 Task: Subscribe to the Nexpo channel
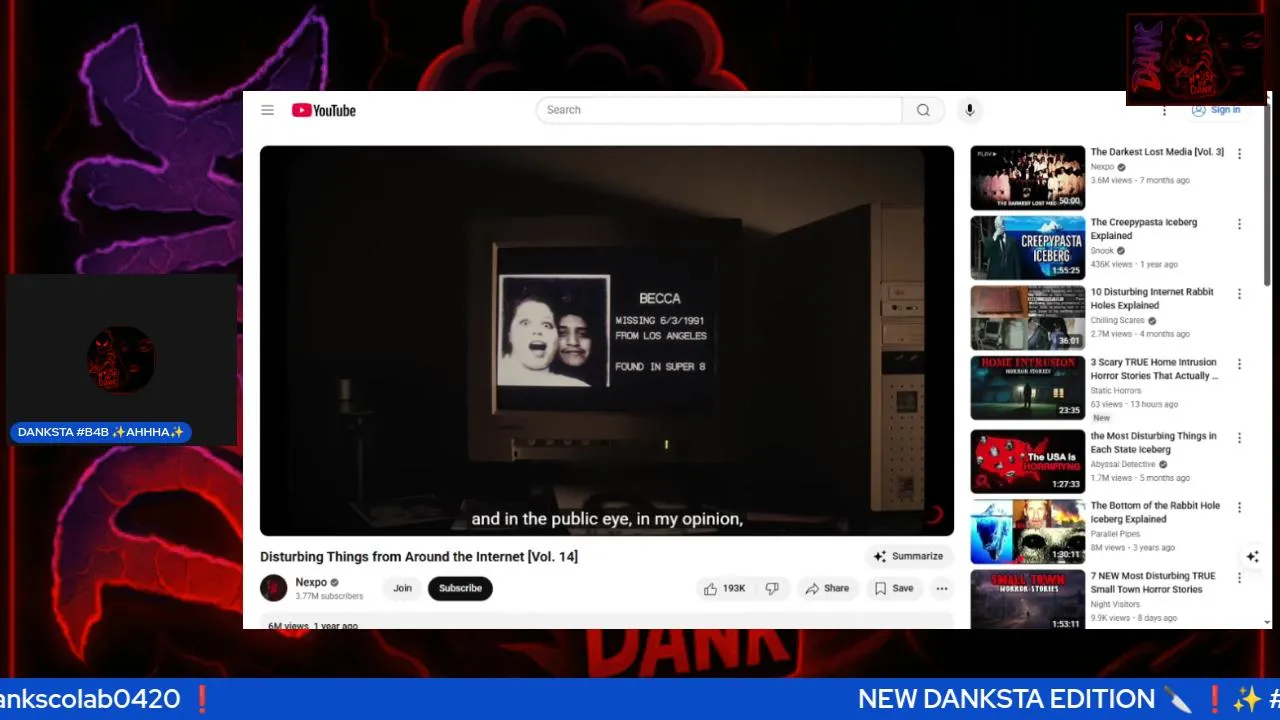(x=460, y=588)
